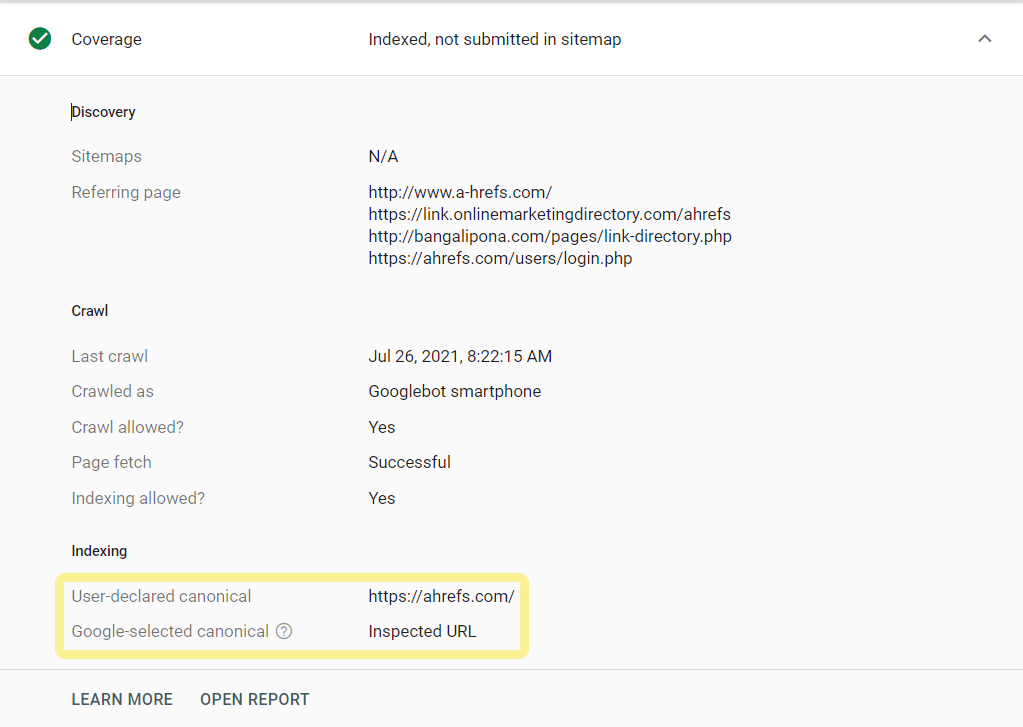Click the "Indexed, not submitted in sitemap" status
Screen dimensions: 1023x727
point(494,39)
